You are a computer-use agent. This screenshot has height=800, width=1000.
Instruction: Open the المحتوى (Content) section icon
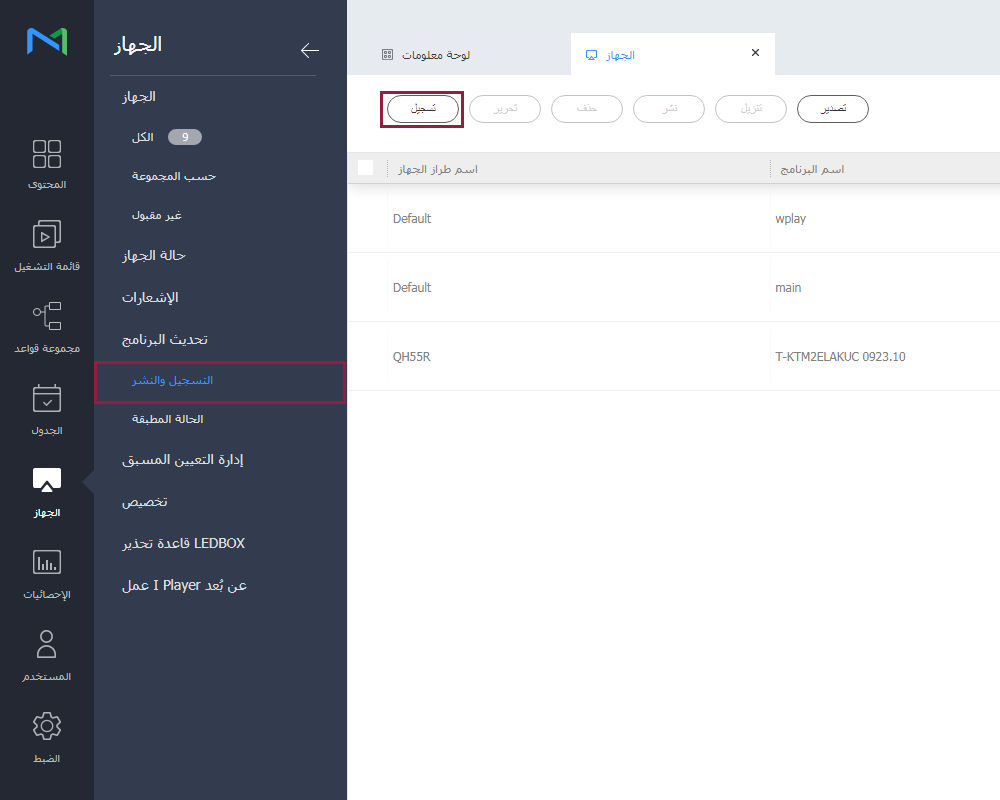(46, 155)
